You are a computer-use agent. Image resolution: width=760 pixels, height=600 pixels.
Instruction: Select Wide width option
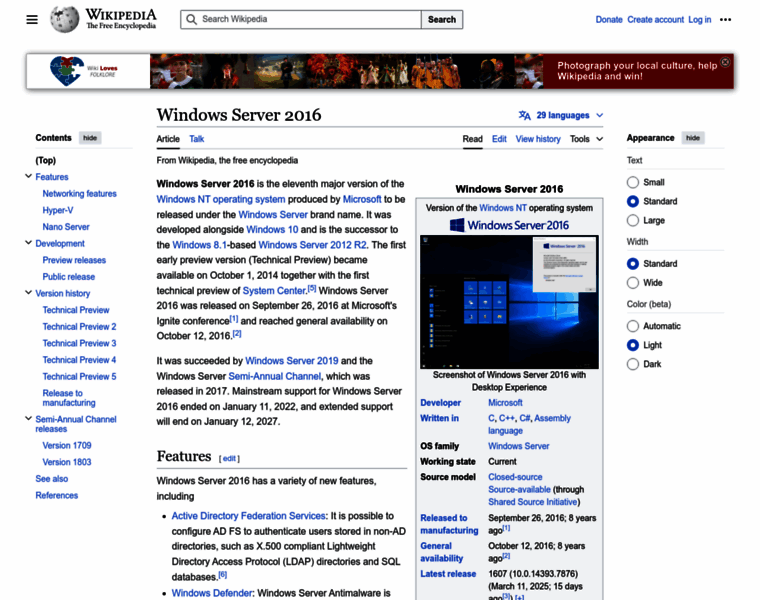[633, 283]
